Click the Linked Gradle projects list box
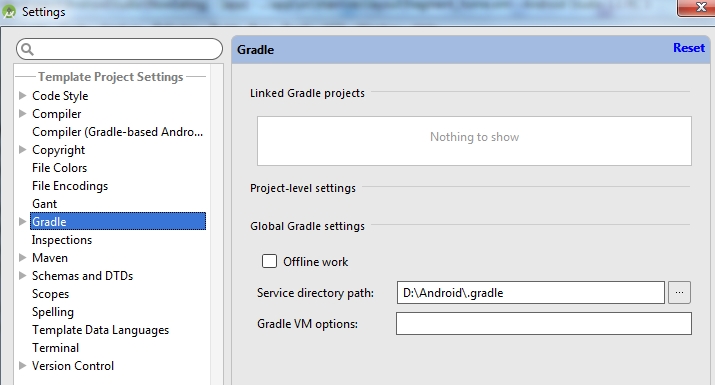This screenshot has height=385, width=715. pyautogui.click(x=474, y=141)
